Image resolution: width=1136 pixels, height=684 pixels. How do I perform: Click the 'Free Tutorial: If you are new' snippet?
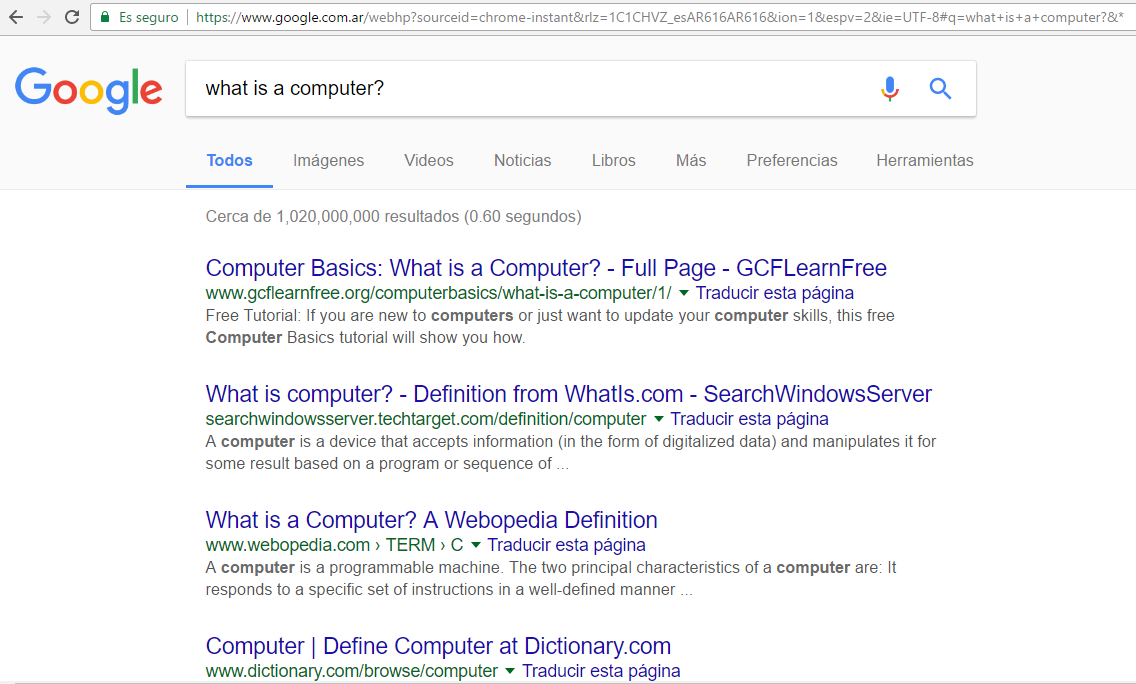click(550, 327)
